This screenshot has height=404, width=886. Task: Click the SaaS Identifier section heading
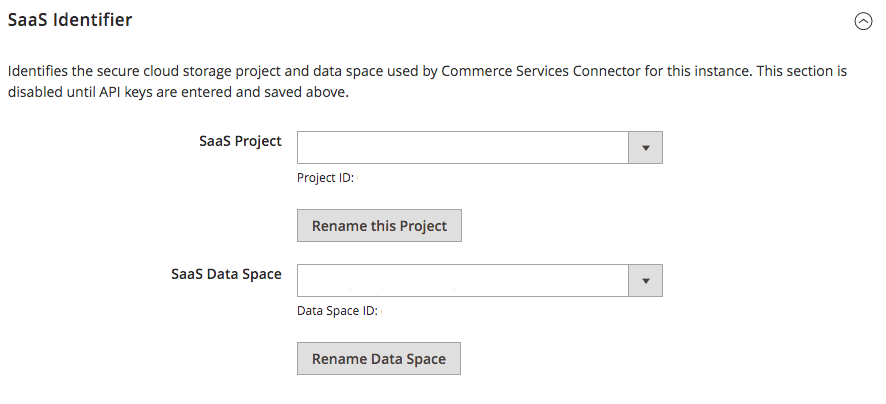tap(70, 20)
